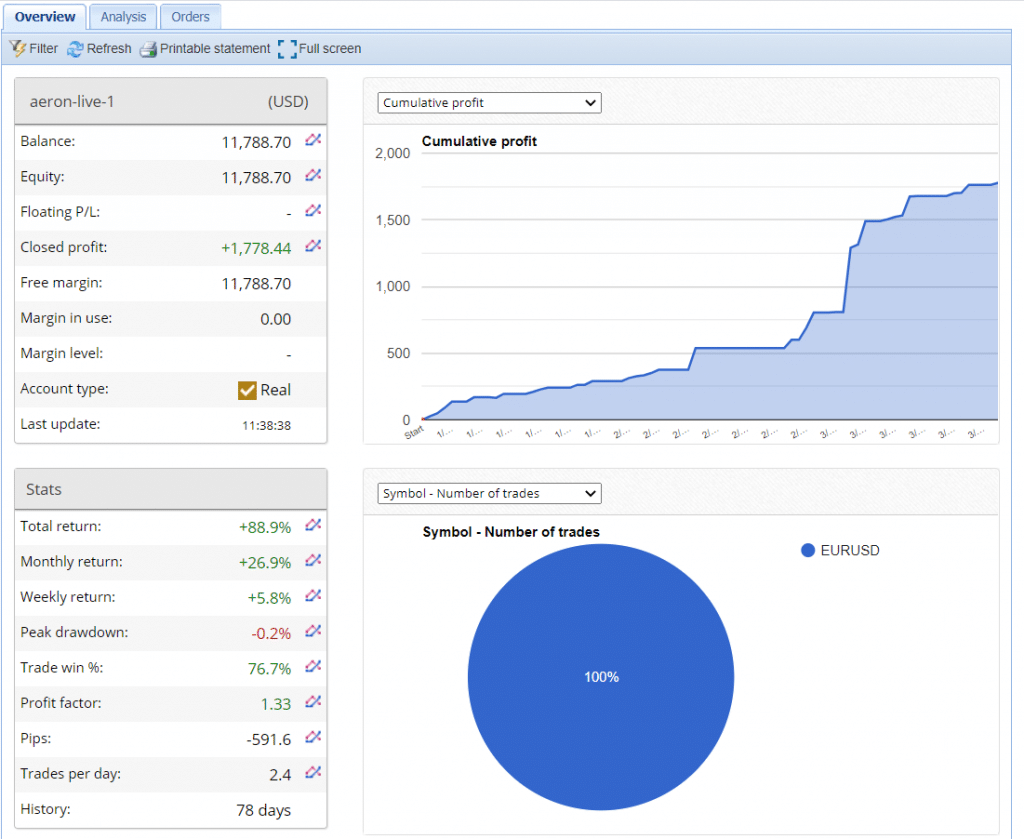Refresh the account data
The image size is (1024, 839).
tap(99, 48)
